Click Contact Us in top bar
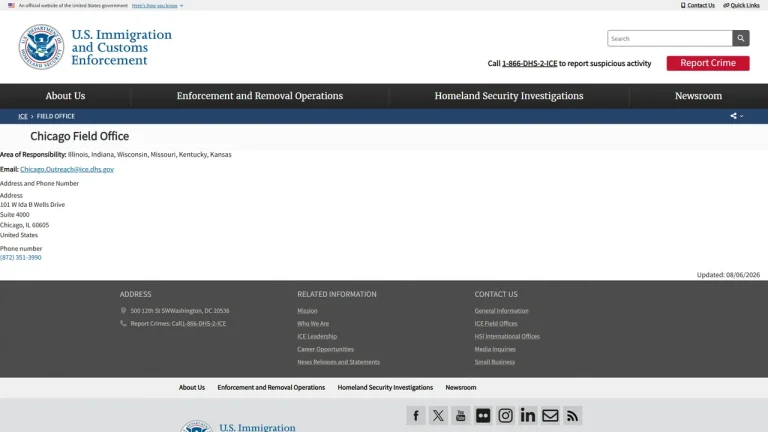 (x=697, y=5)
